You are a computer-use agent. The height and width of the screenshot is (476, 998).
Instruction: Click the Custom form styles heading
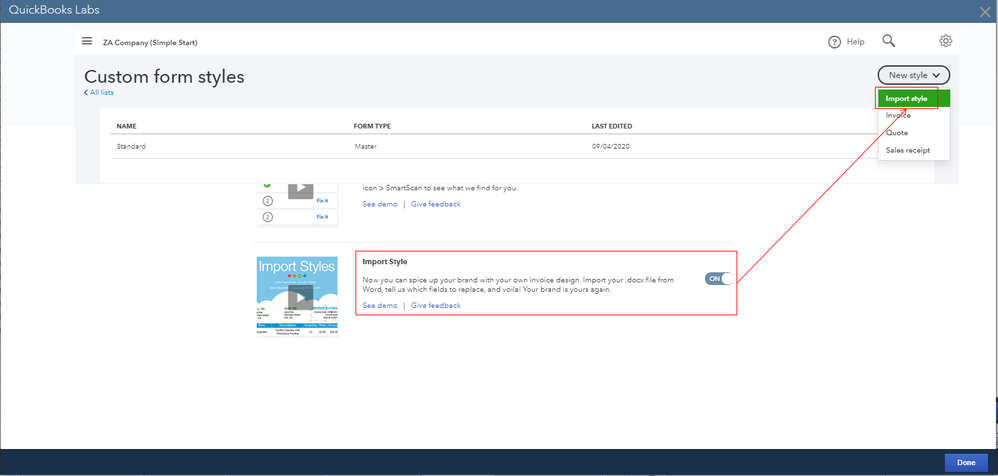click(164, 77)
